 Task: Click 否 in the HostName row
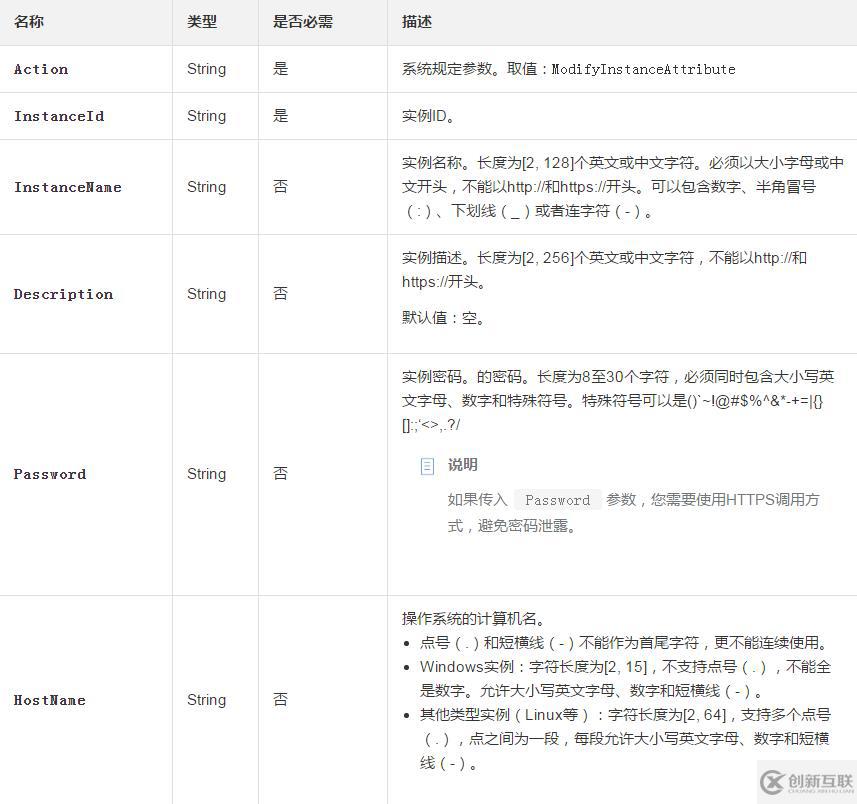[x=280, y=700]
